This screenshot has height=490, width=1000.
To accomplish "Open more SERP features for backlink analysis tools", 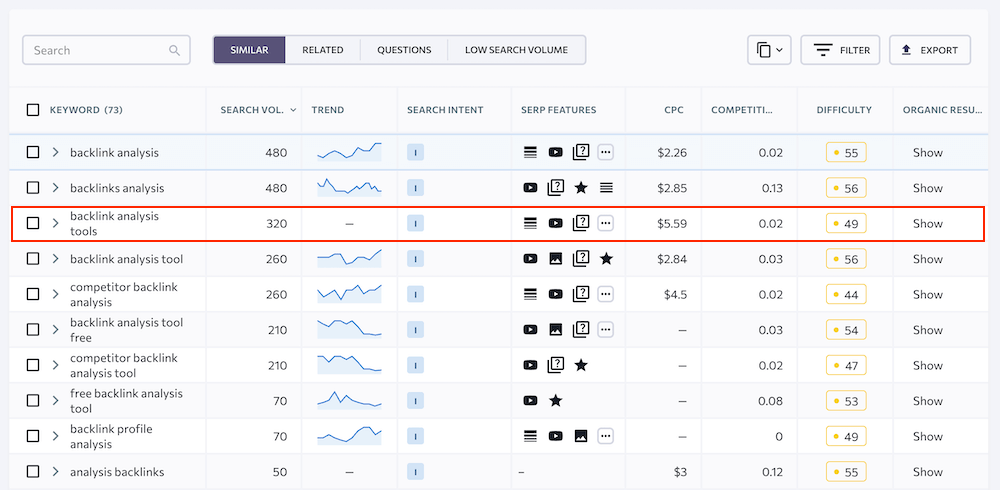I will 606,224.
